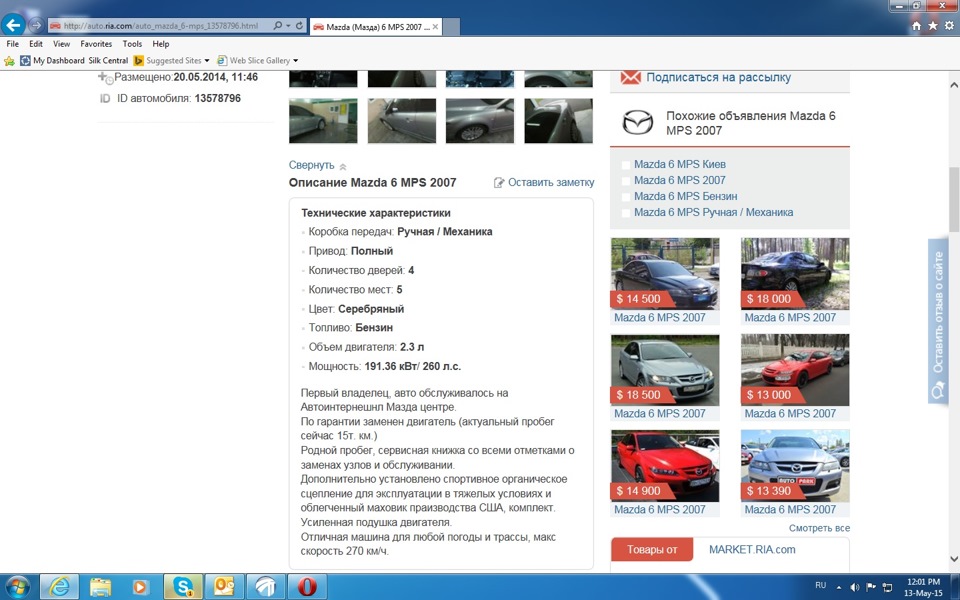
Task: Click the volume speaker tray icon
Action: (855, 587)
